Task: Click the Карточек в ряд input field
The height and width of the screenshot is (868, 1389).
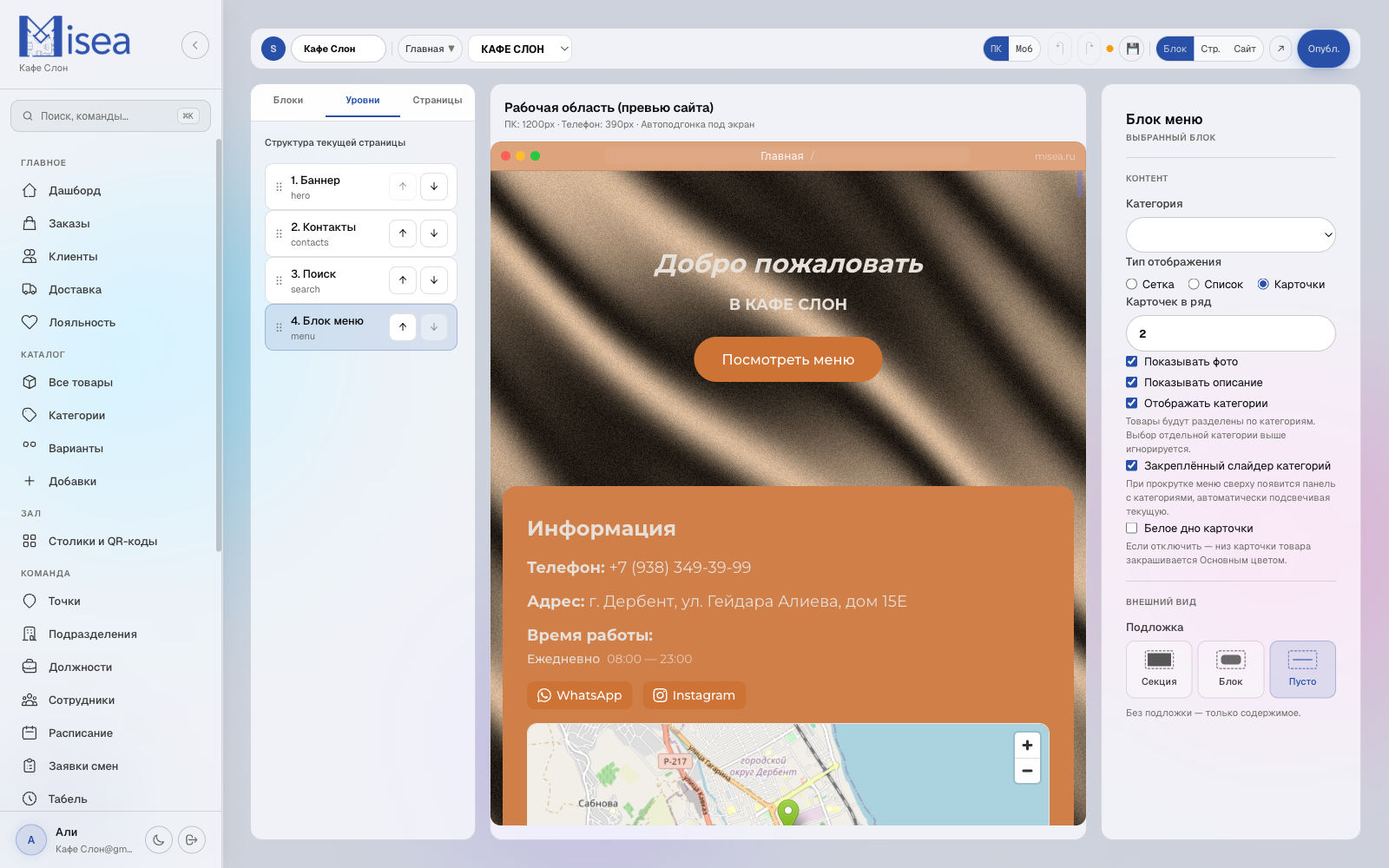Action: [1230, 333]
